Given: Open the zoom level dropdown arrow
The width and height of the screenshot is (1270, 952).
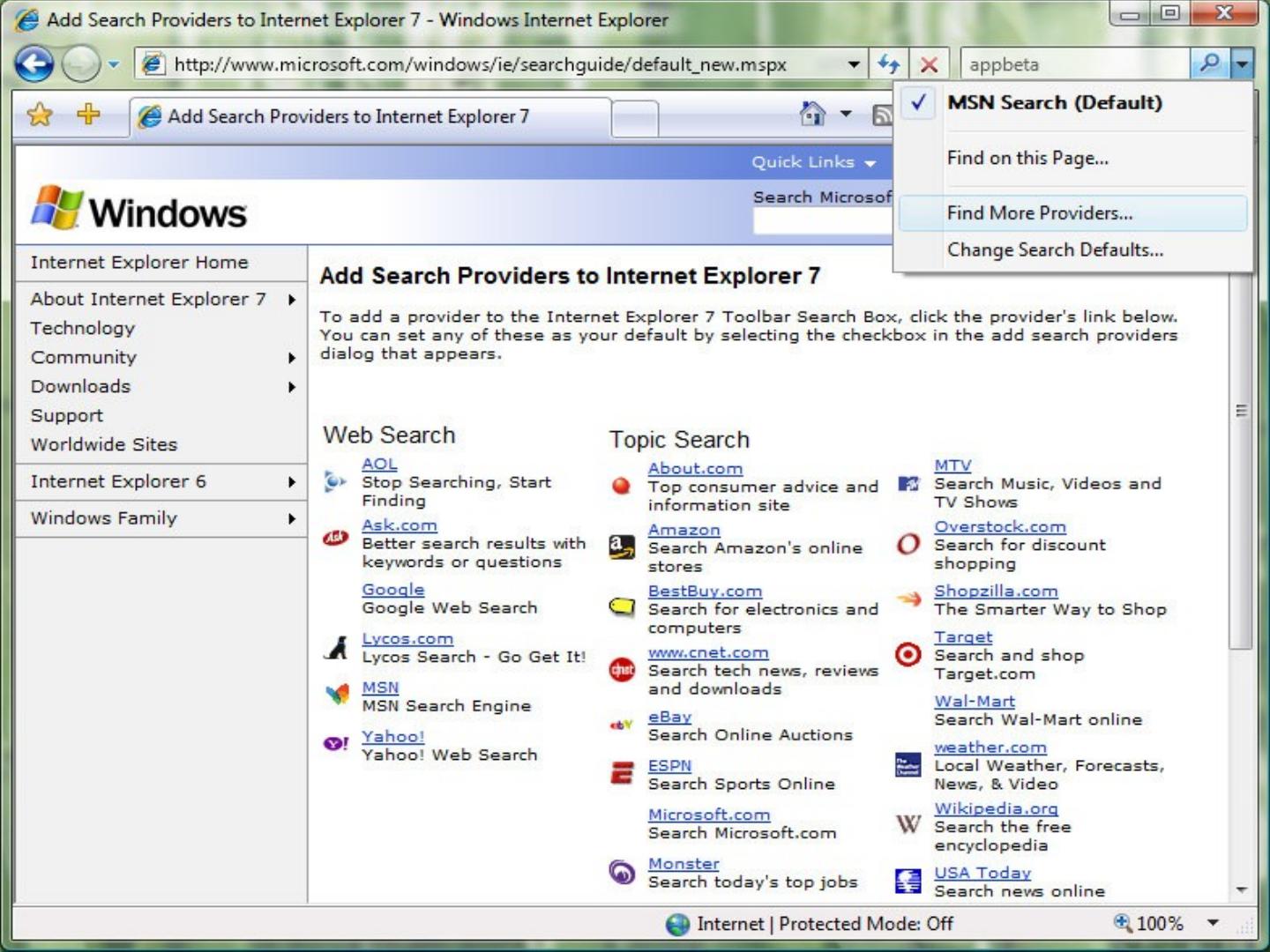Looking at the screenshot, I should 1214,923.
